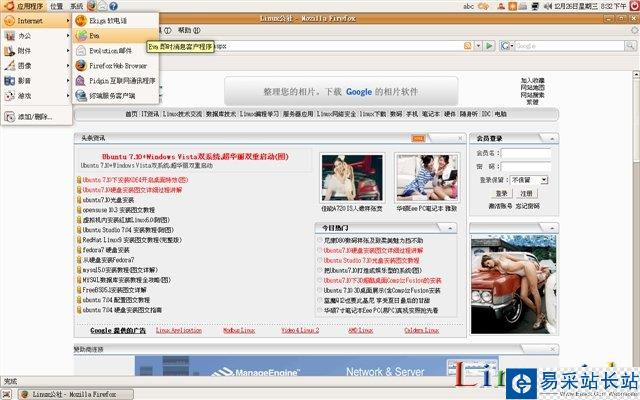Open the Canon A720 IS photo thumbnail
The height and width of the screenshot is (400, 640).
pyautogui.click(x=352, y=178)
